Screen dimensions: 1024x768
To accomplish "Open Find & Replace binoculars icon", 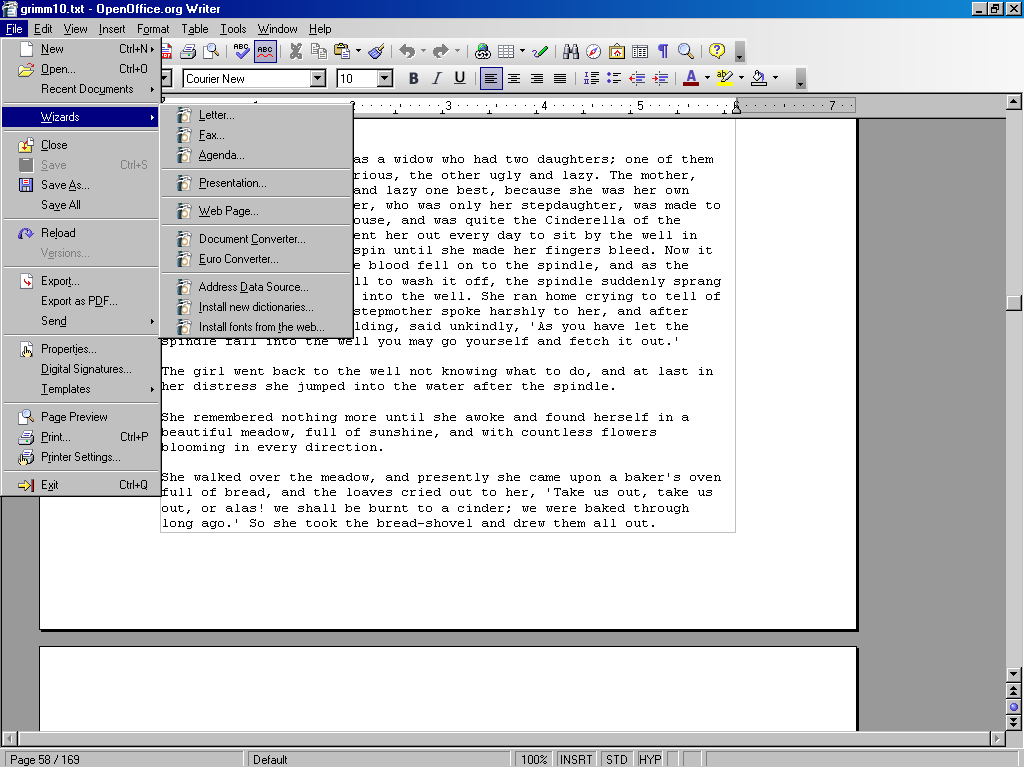I will tap(571, 51).
